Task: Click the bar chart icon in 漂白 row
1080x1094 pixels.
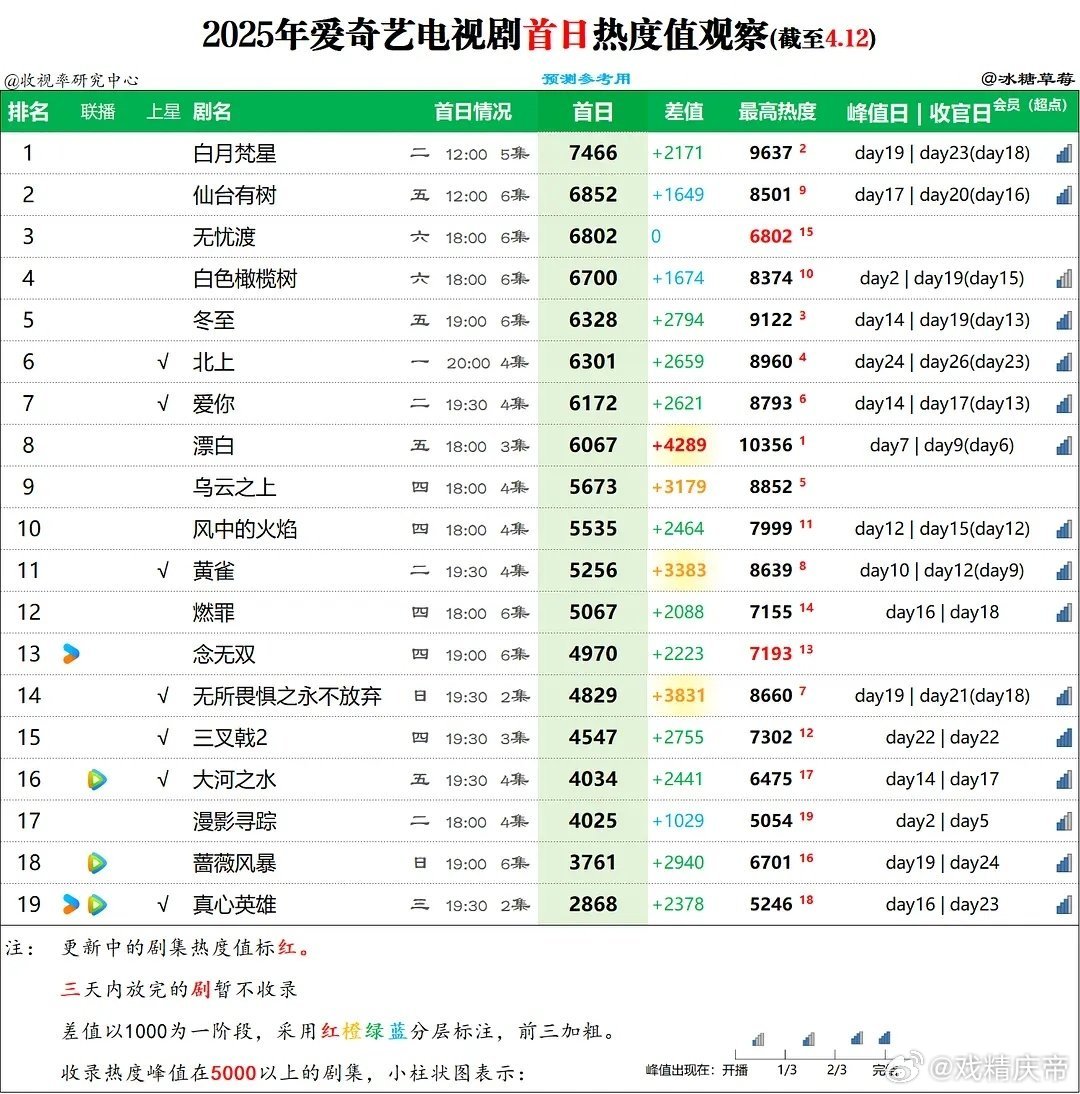Action: (1064, 446)
